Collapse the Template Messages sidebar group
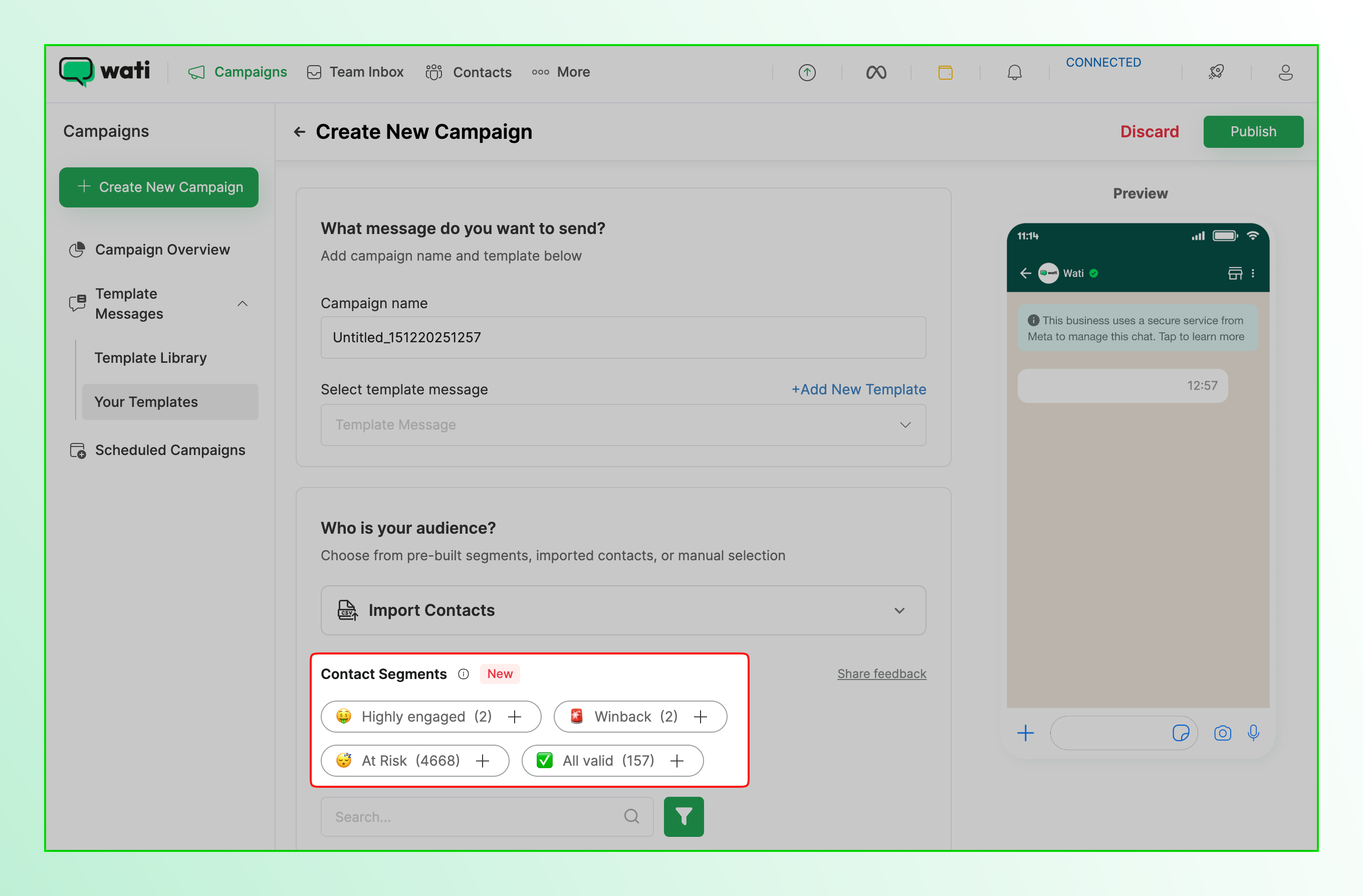 [243, 304]
